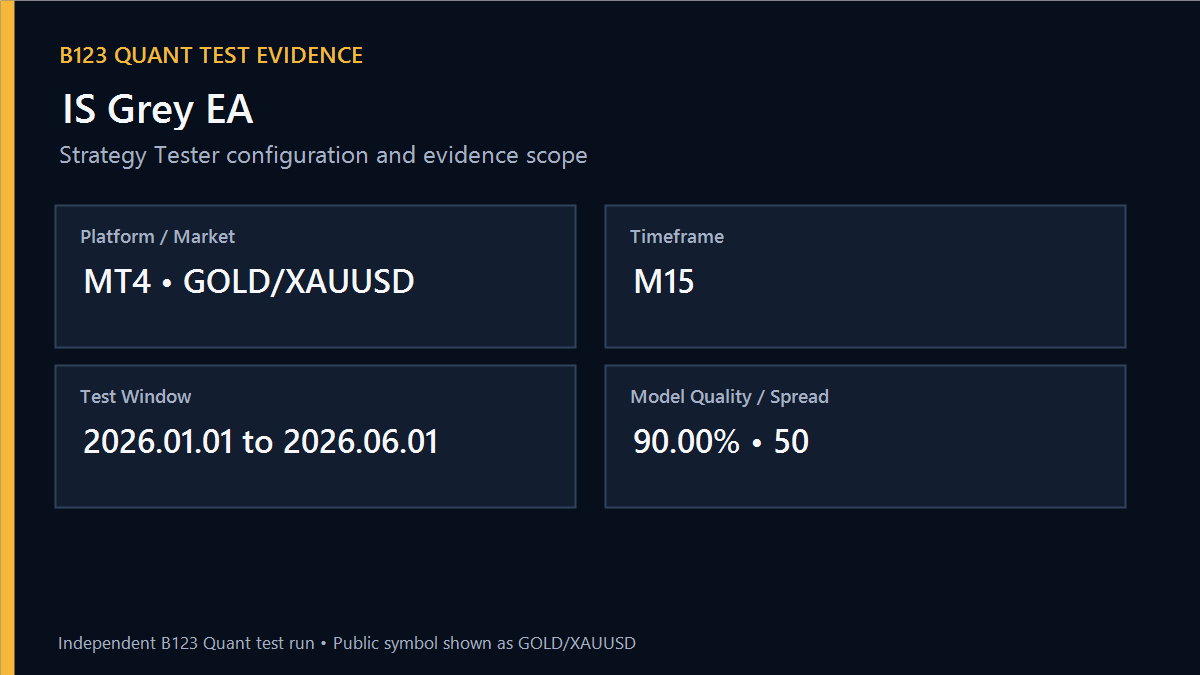This screenshot has width=1200, height=675.
Task: Select the Strategy Tester configuration subtitle
Action: (323, 156)
